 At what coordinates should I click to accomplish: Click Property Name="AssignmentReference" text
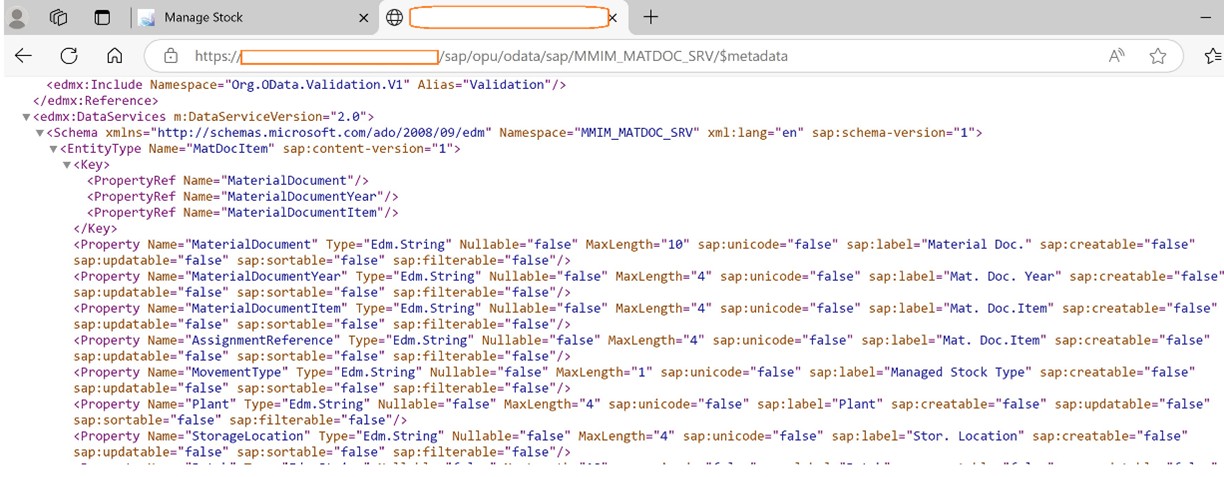[x=207, y=341]
